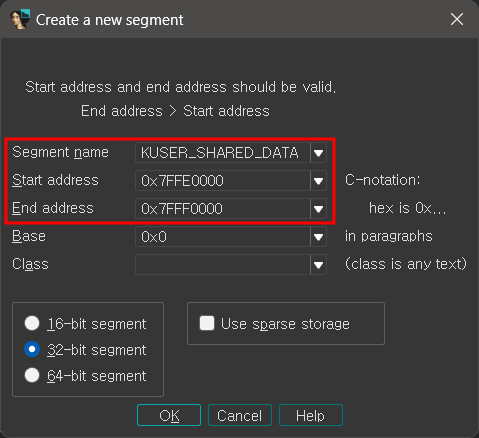479x438 pixels.
Task: Select the 64-bit segment radio button
Action: point(32,375)
